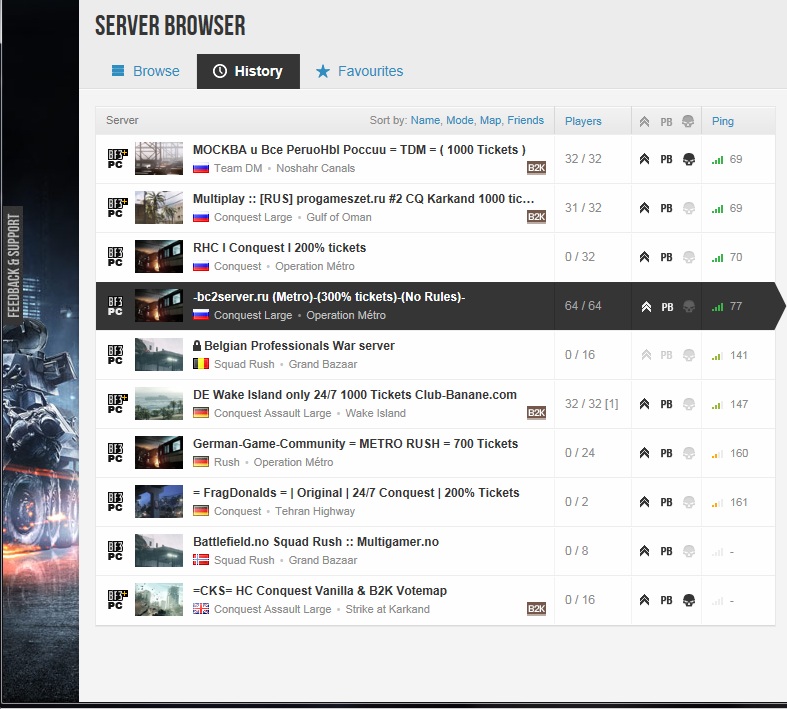This screenshot has height=709, width=787.
Task: Sort by the Players column header
Action: tap(583, 121)
